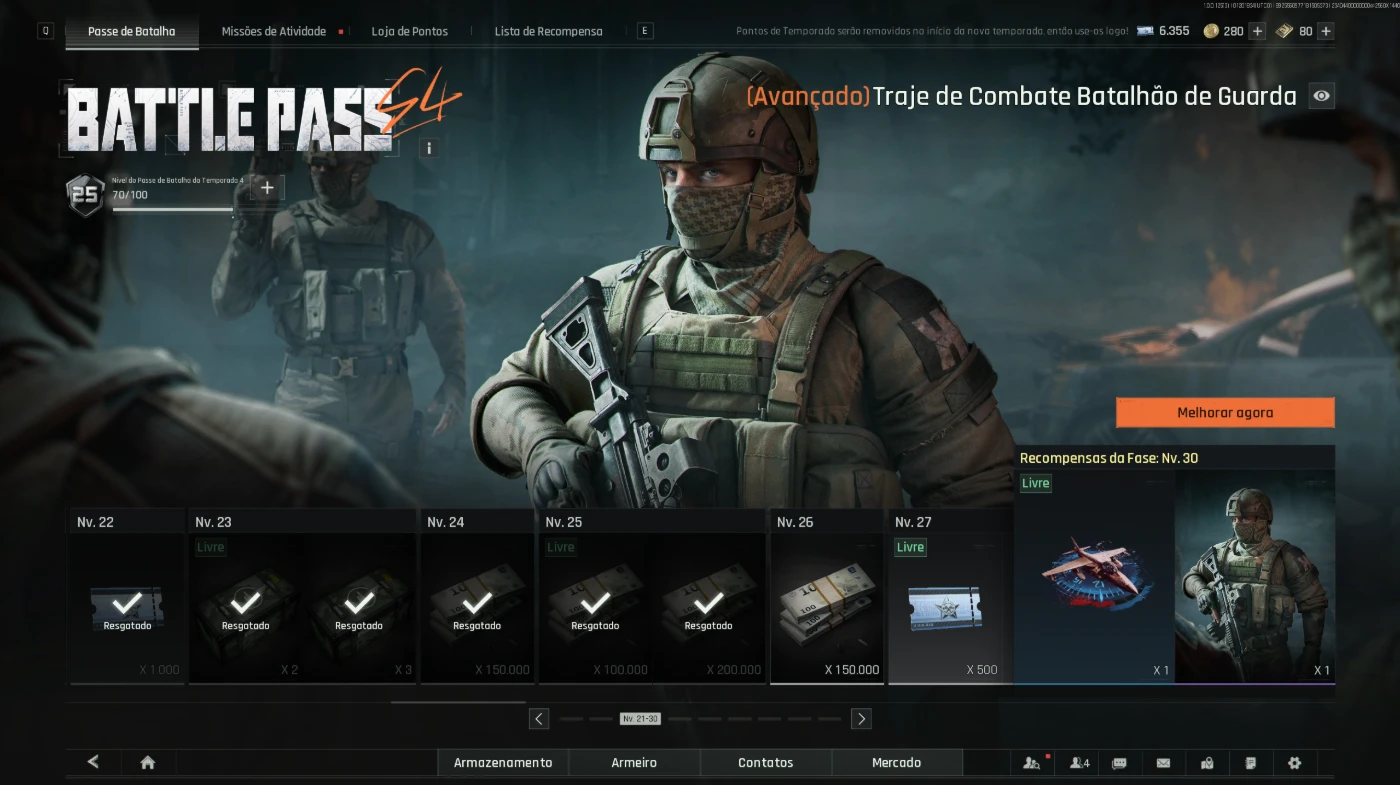
Task: Go to next level page arrow
Action: (861, 719)
